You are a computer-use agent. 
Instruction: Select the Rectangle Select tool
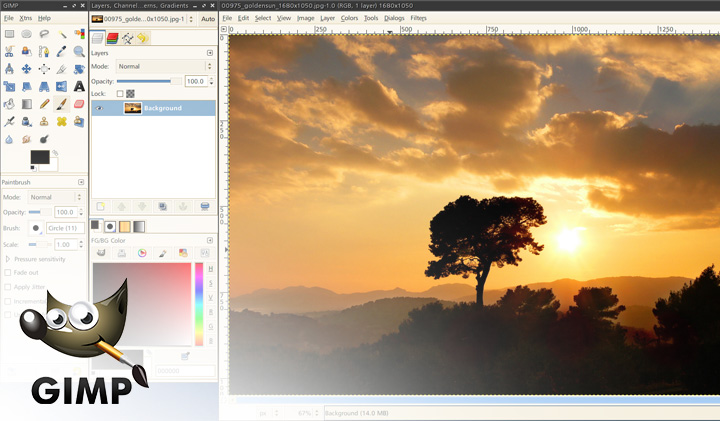click(x=9, y=34)
